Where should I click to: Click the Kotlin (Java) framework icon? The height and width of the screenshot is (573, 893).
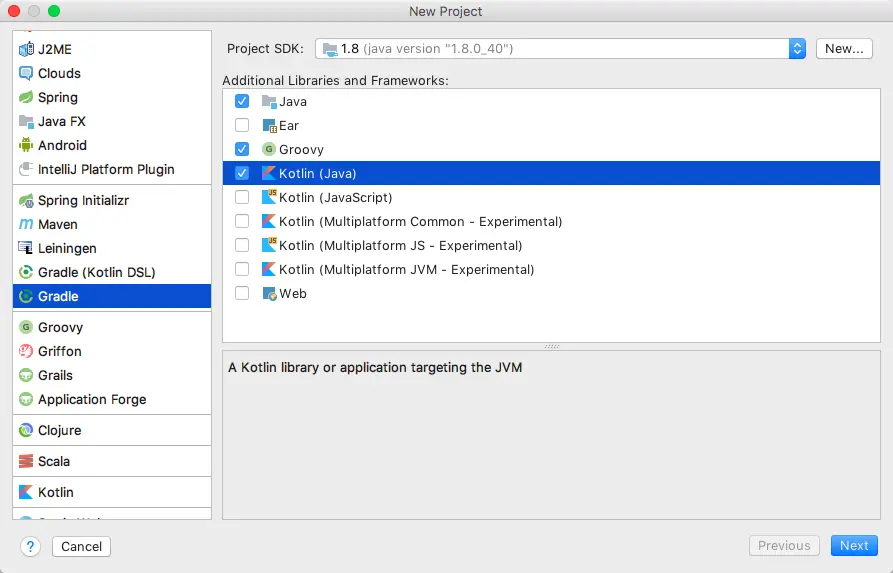pyautogui.click(x=269, y=173)
